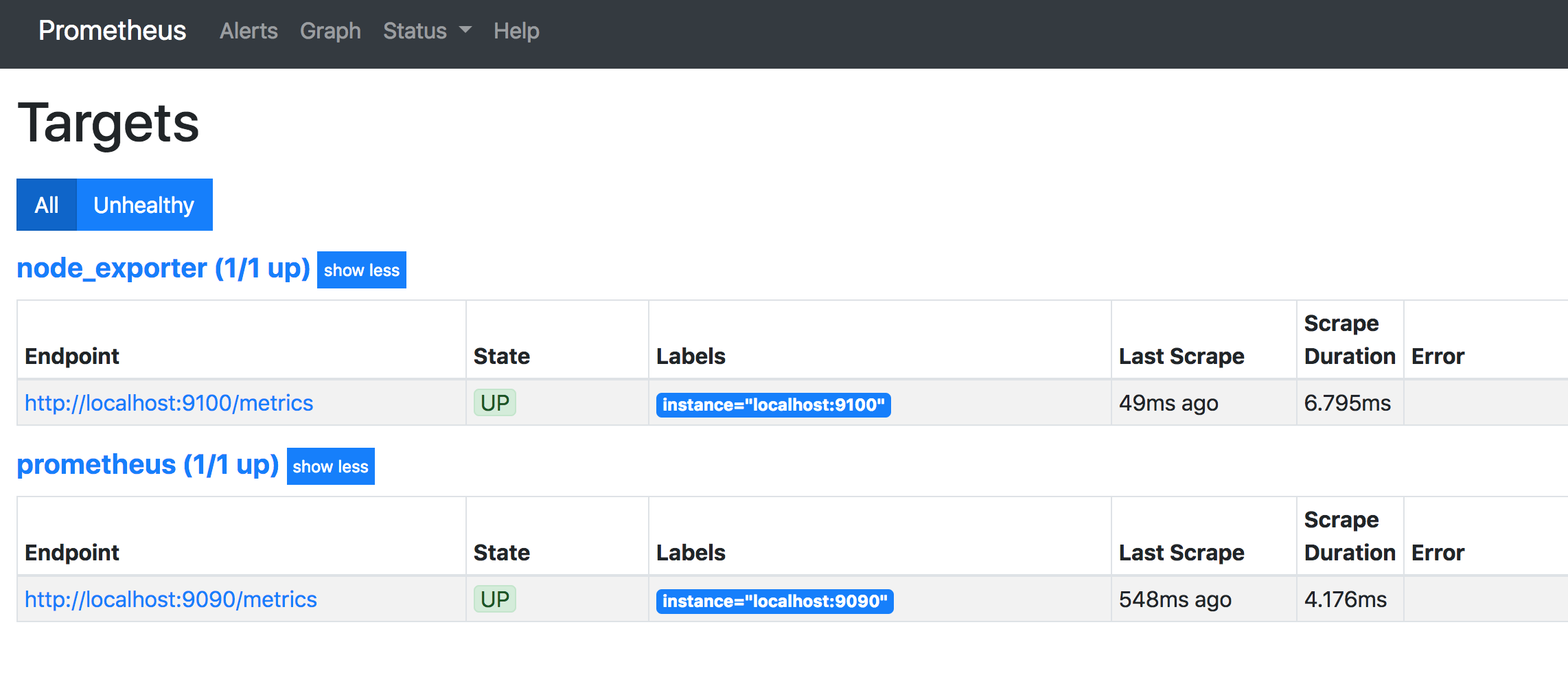
Task: Click Scrape Duration header in prometheus table
Action: 1350,536
